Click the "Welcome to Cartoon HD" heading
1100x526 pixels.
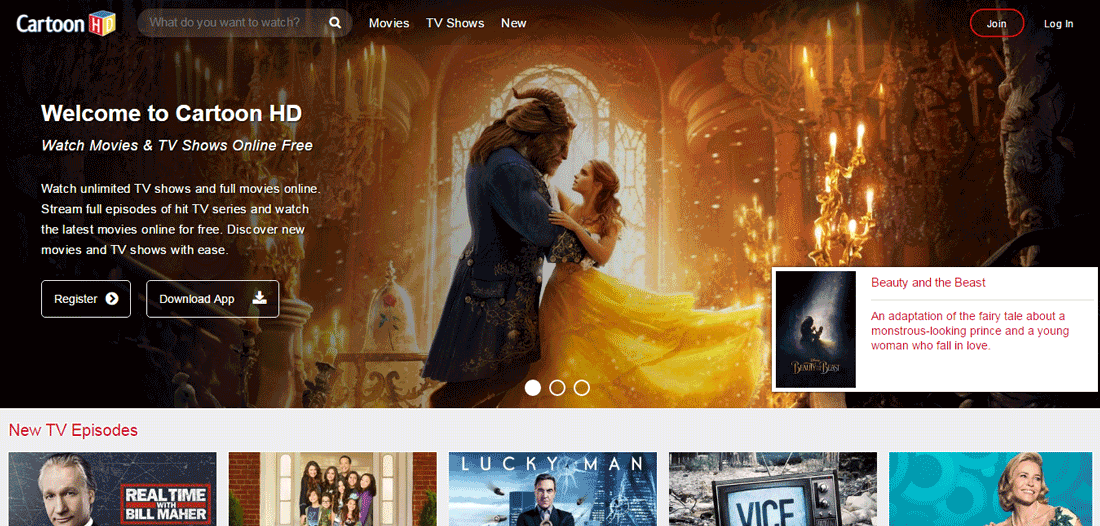coord(172,113)
